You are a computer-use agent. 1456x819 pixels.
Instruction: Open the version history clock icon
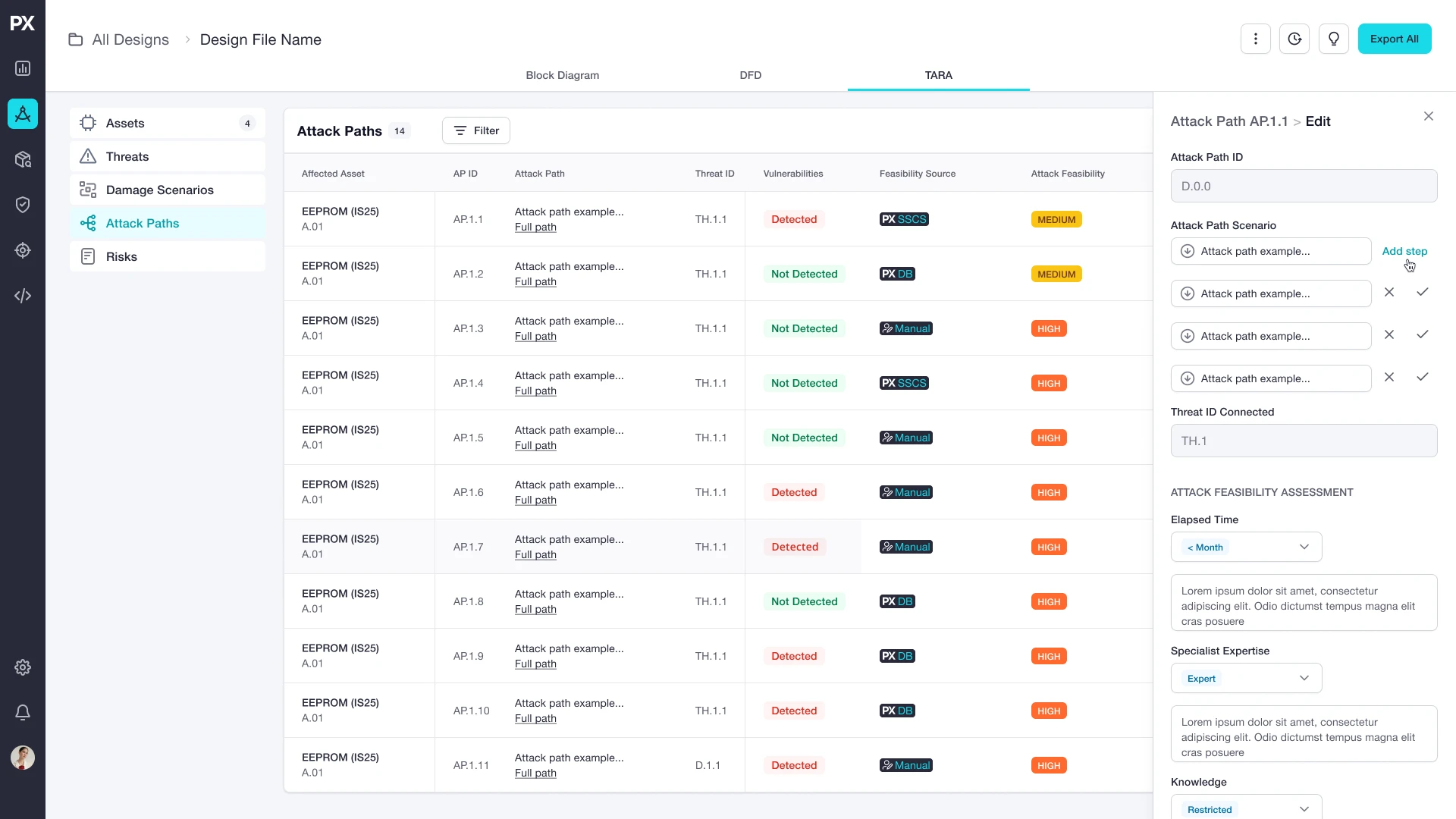1294,39
